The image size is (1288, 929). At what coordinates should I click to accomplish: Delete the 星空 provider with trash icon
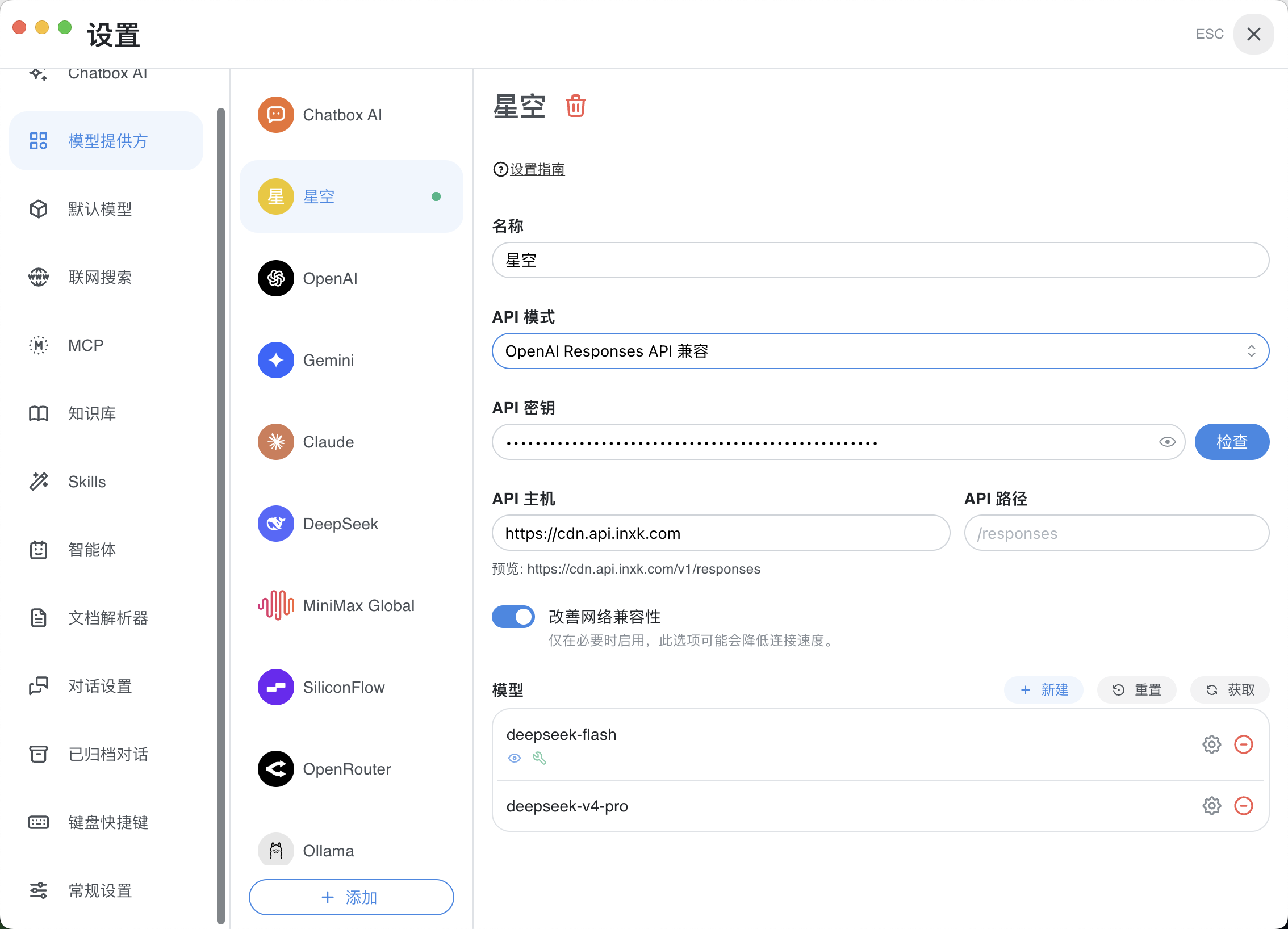(575, 106)
